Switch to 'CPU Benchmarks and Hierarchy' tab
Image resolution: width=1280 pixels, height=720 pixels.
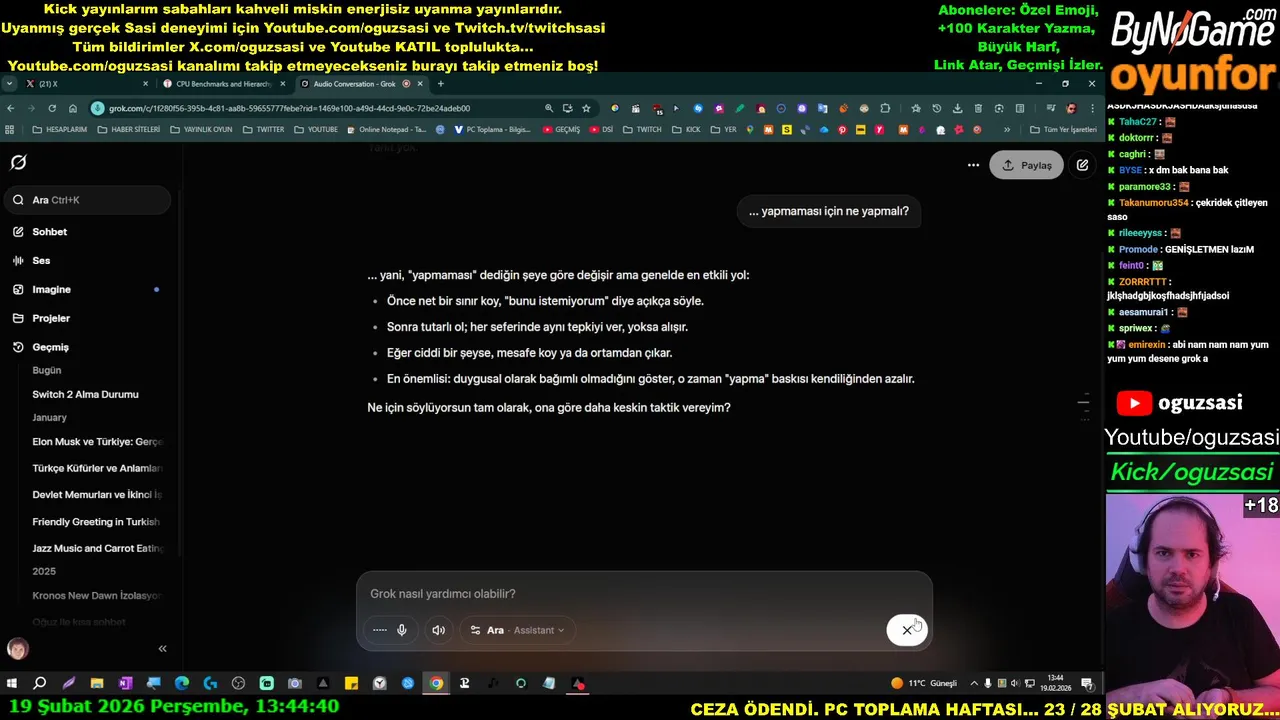coord(223,84)
